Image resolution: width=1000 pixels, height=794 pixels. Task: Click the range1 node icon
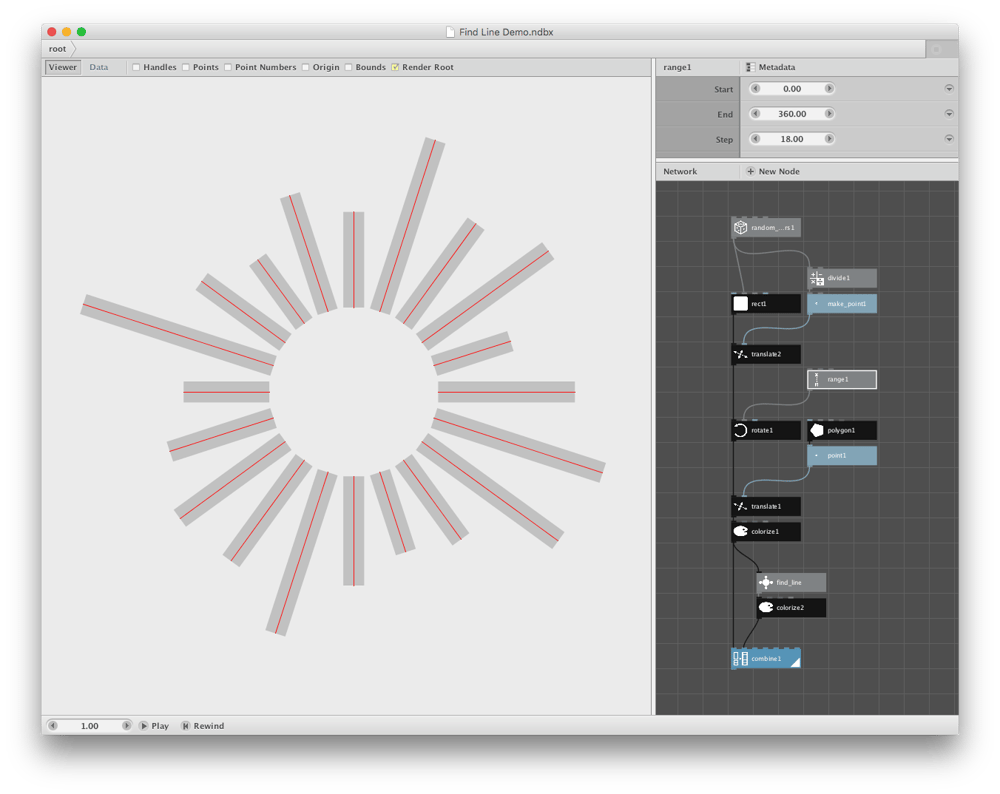[x=816, y=379]
